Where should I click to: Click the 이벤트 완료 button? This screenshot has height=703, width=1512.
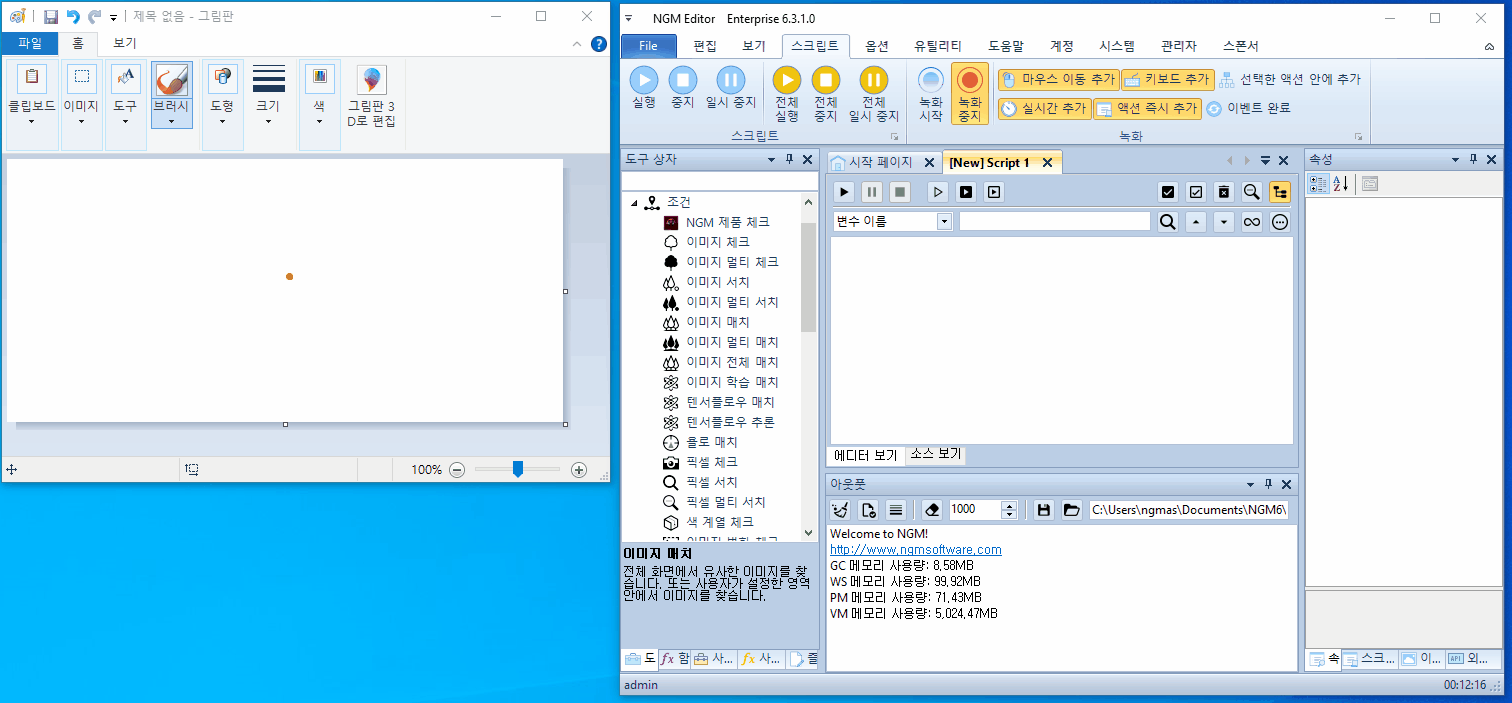(1249, 108)
